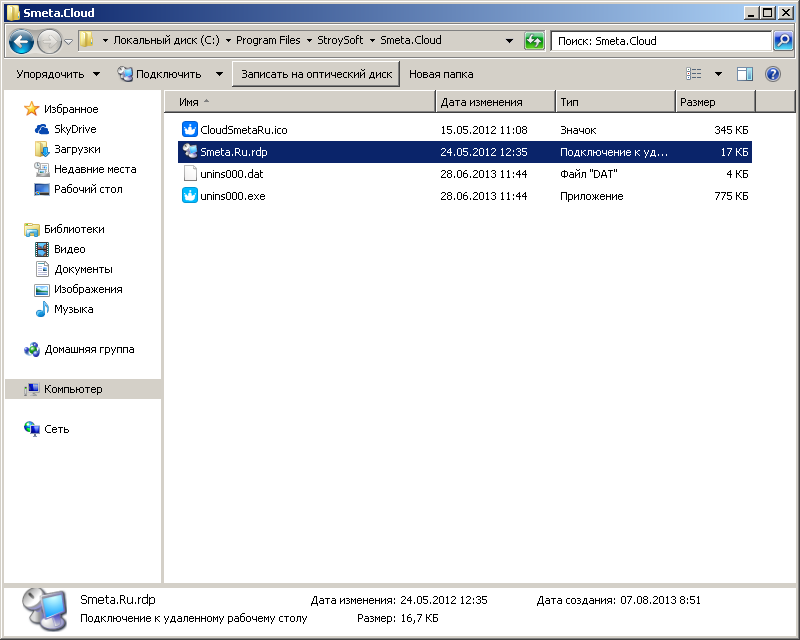This screenshot has height=640, width=800.
Task: Go back with the Back arrow button
Action: pyautogui.click(x=21, y=41)
